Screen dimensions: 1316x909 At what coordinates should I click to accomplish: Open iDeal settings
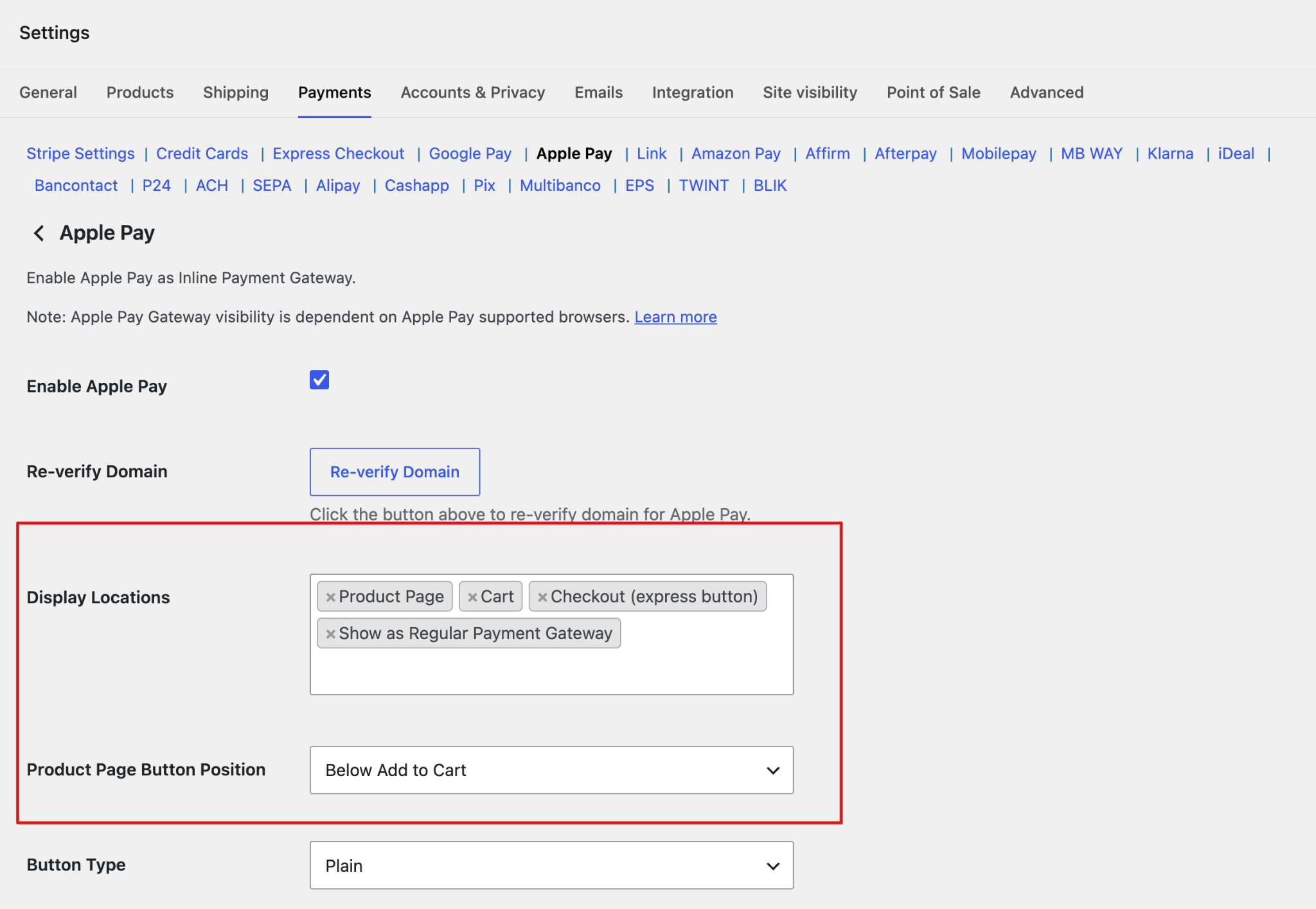[1236, 154]
